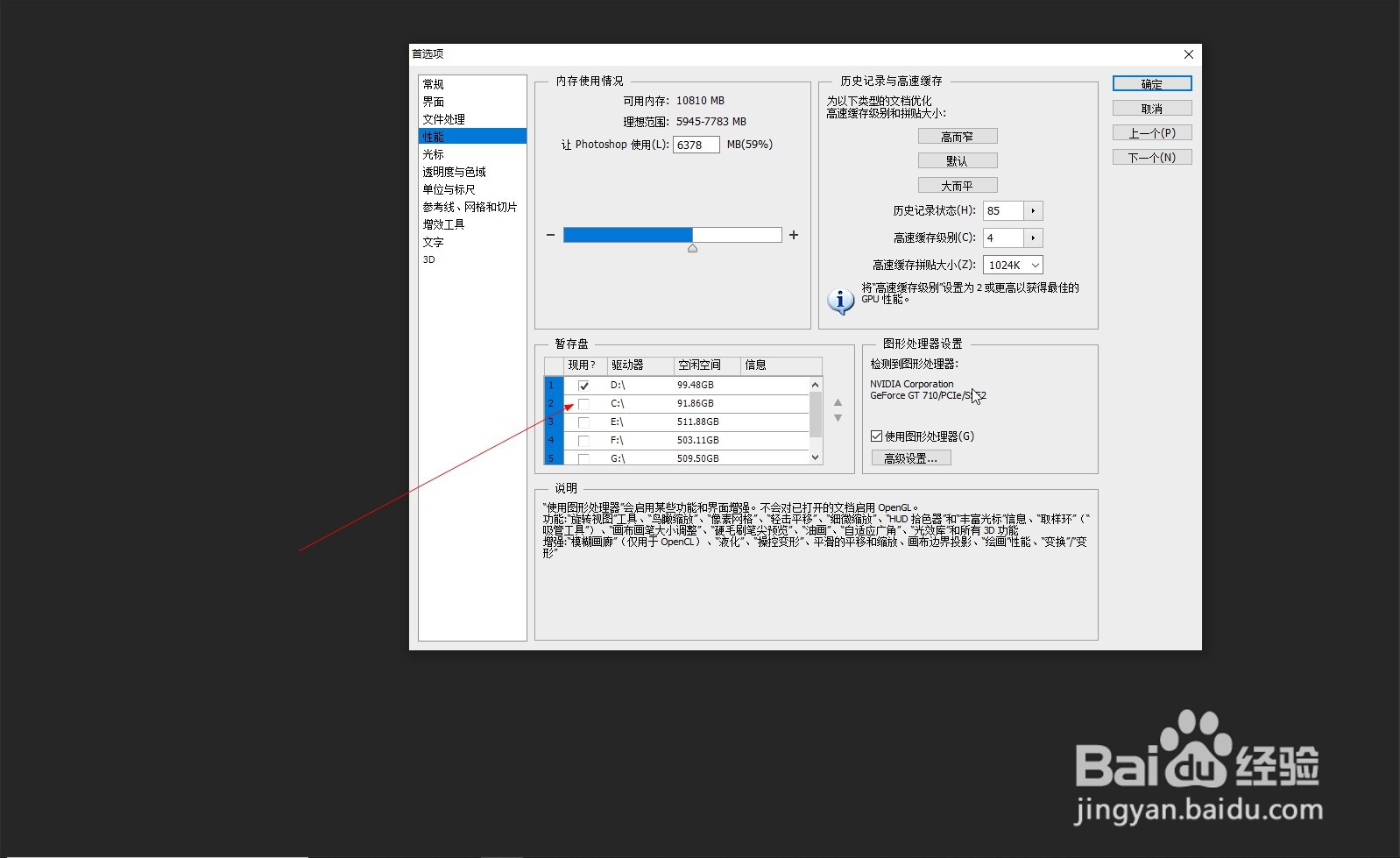Select the 509.50GB free space cell

pyautogui.click(x=698, y=458)
